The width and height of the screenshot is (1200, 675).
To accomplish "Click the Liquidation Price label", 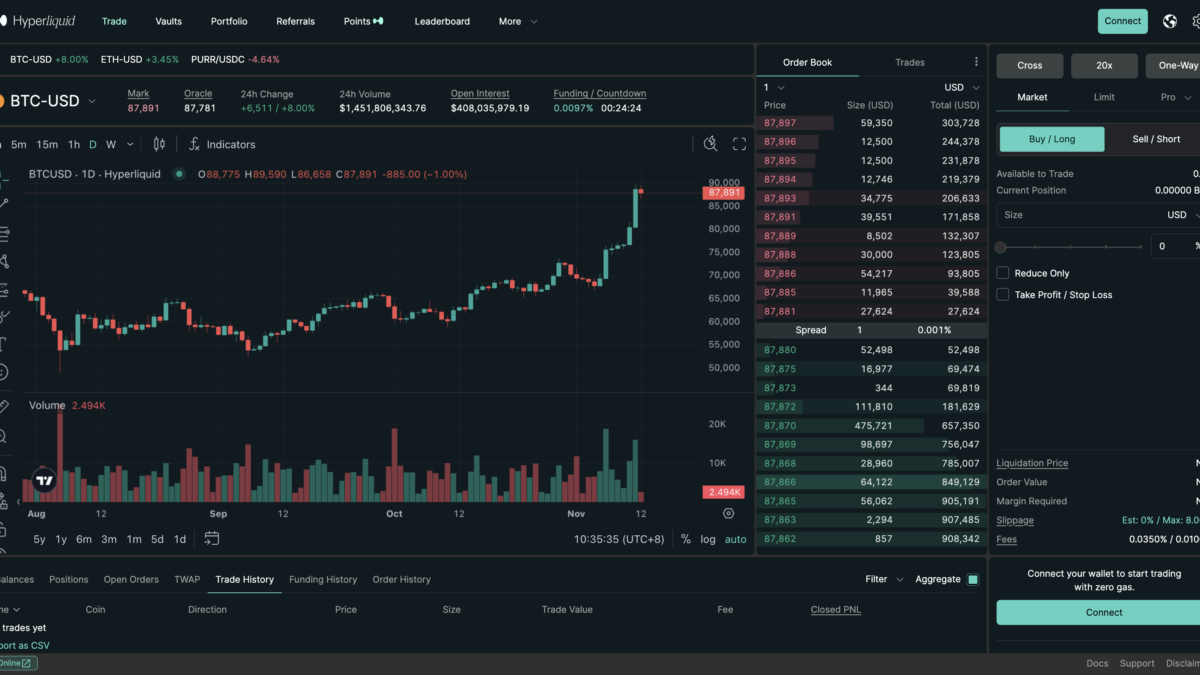I will click(1032, 463).
